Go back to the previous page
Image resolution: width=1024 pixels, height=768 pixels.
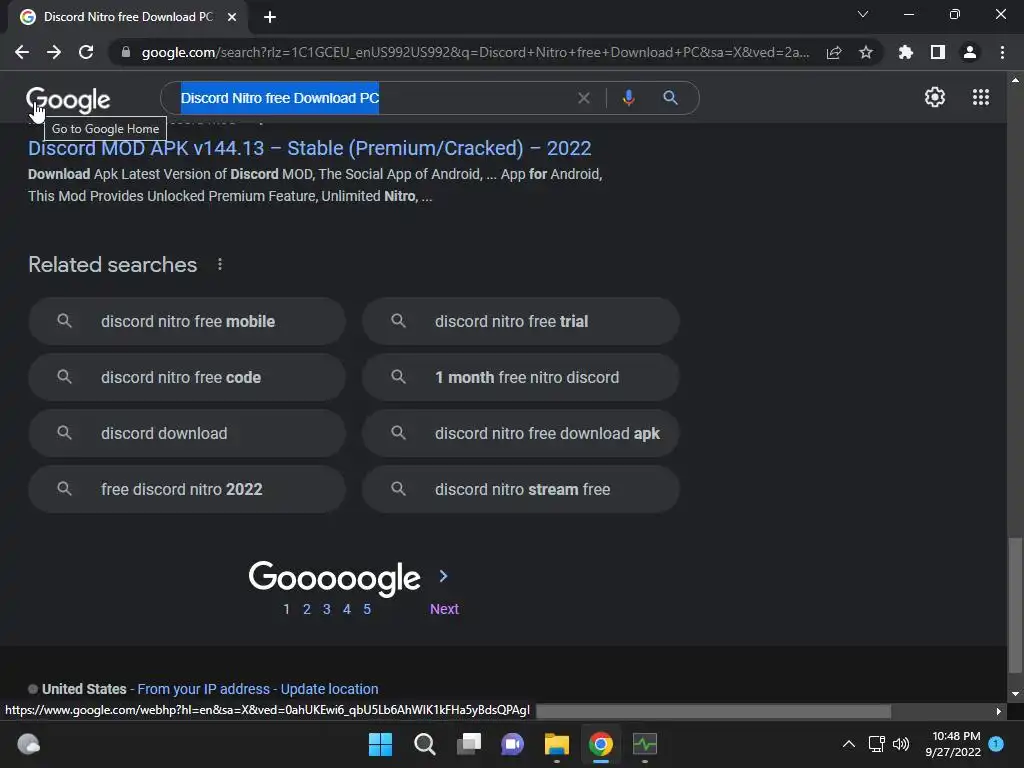pos(22,52)
